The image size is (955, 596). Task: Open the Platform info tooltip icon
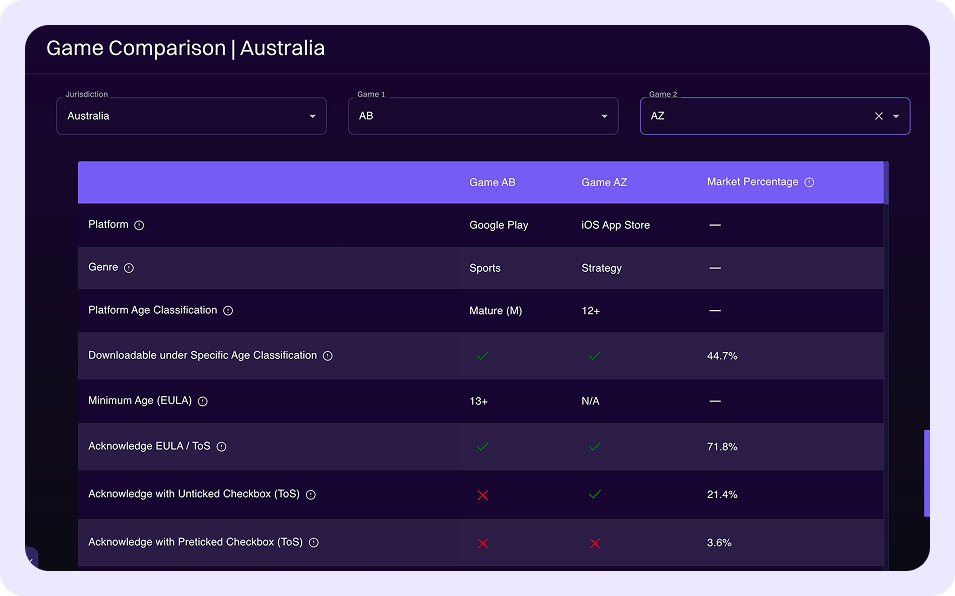tap(141, 225)
